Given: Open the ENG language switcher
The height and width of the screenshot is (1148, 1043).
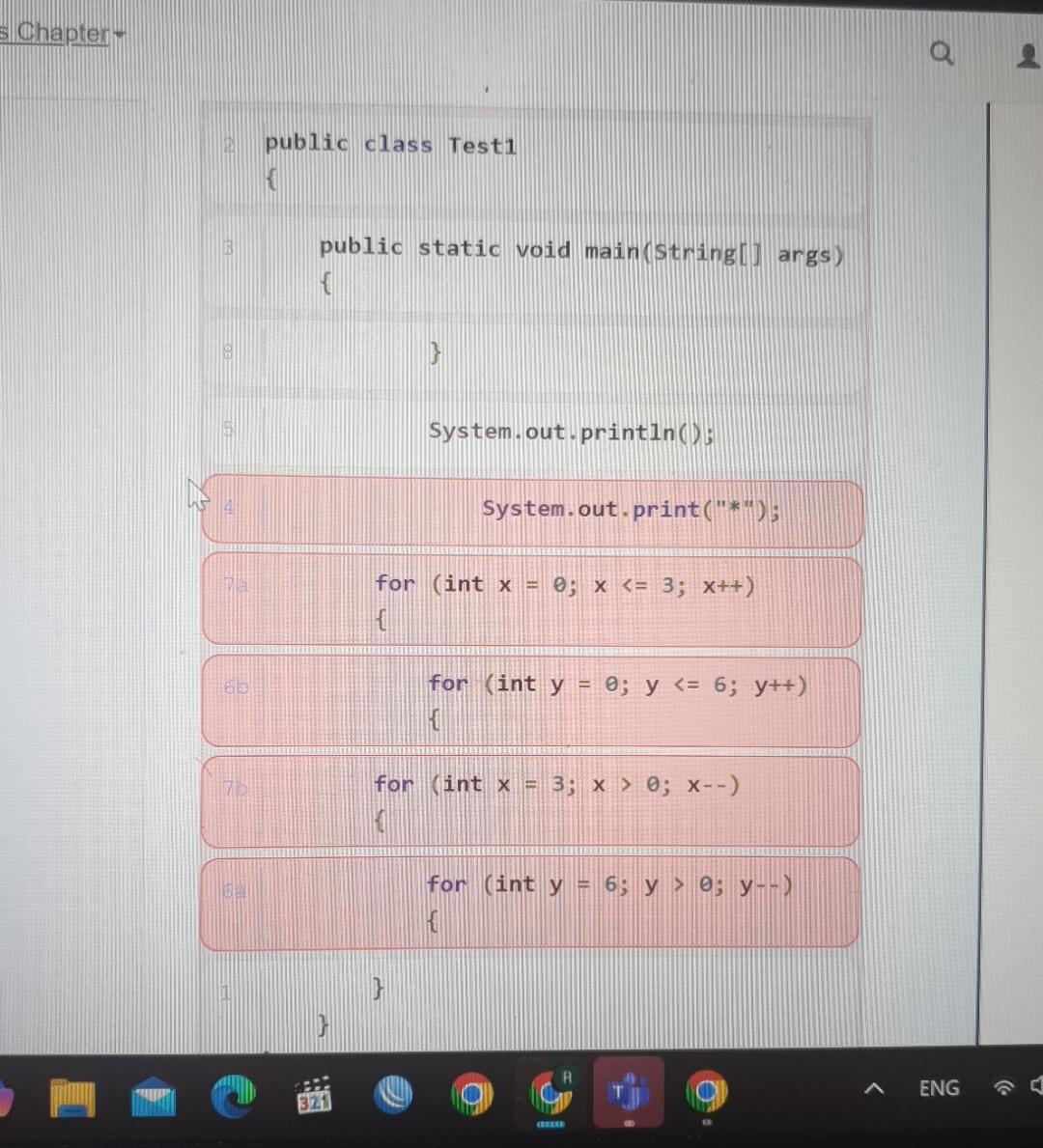Looking at the screenshot, I should 938,1088.
